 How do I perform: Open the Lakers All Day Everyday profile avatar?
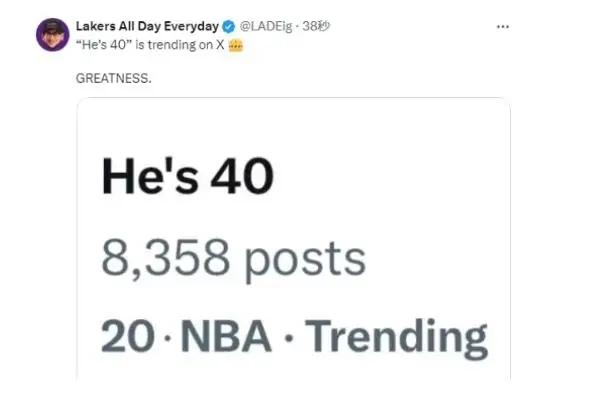[52, 35]
